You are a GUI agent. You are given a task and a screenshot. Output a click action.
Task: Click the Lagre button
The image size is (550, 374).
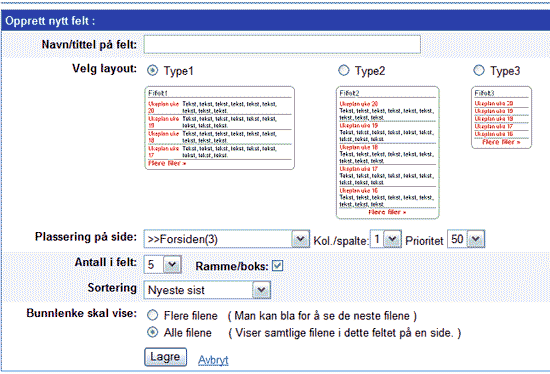tap(165, 357)
